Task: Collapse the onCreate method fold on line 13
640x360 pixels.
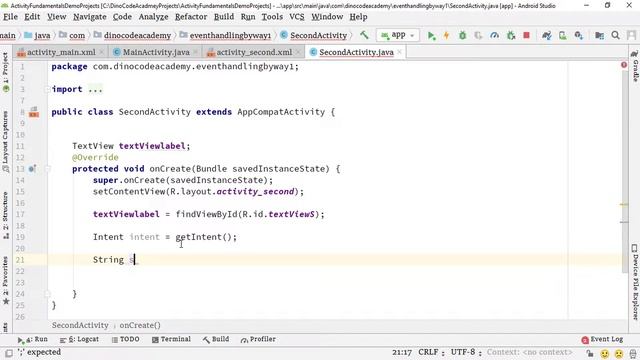Action: 47,169
